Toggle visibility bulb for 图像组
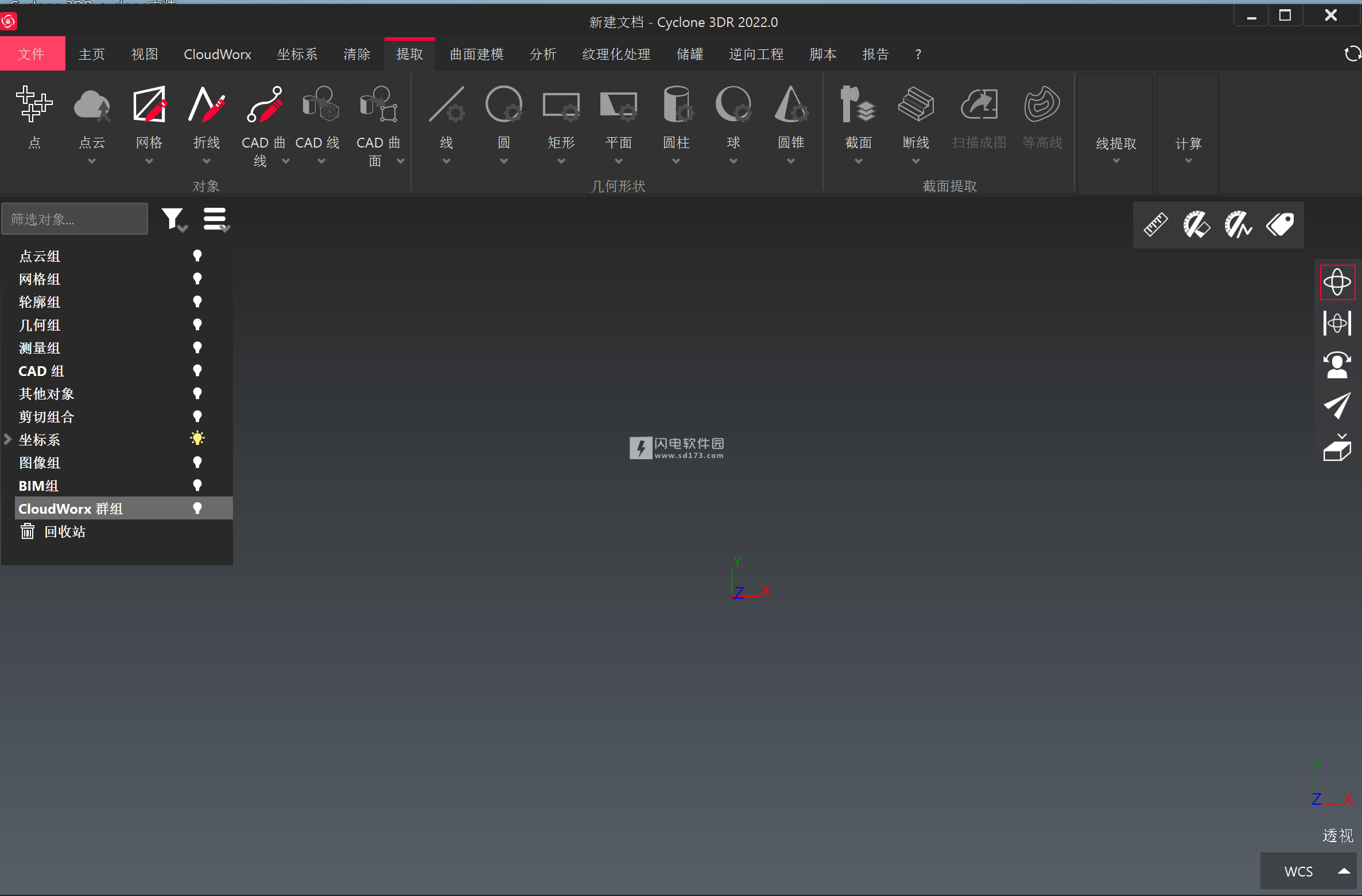This screenshot has height=896, width=1362. pyautogui.click(x=197, y=463)
